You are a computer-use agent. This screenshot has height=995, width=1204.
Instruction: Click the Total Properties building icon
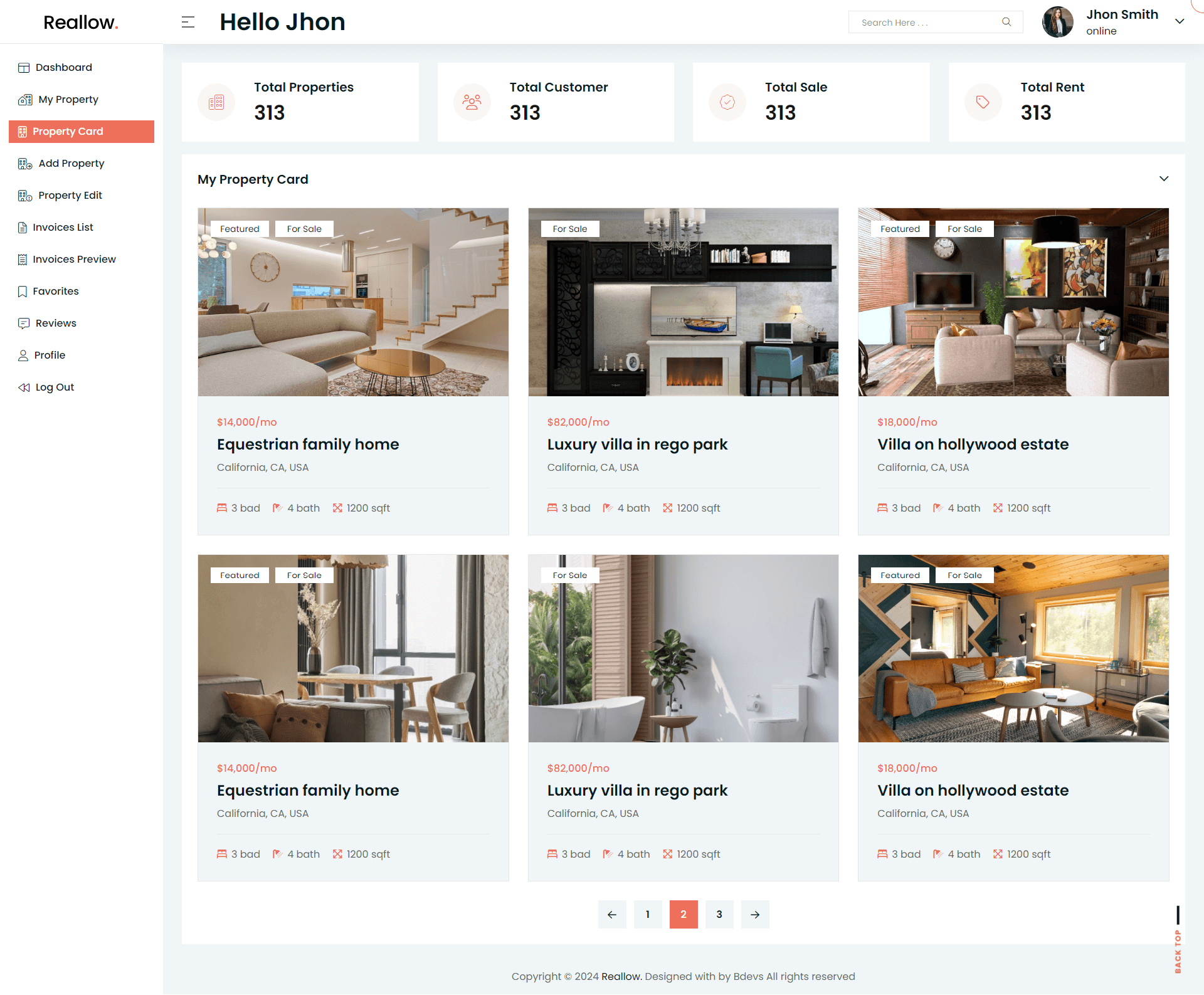click(x=216, y=102)
